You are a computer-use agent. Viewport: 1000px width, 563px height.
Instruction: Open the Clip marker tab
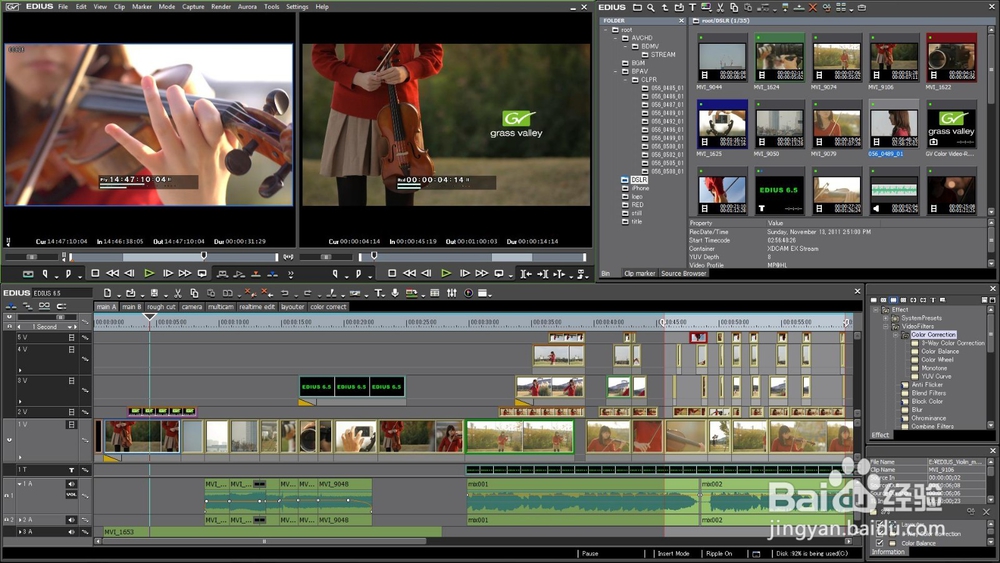point(639,274)
